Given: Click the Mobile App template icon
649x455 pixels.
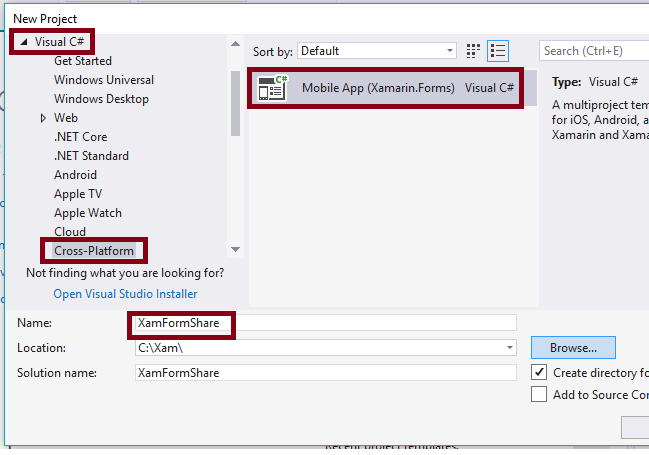Looking at the screenshot, I should pyautogui.click(x=272, y=88).
